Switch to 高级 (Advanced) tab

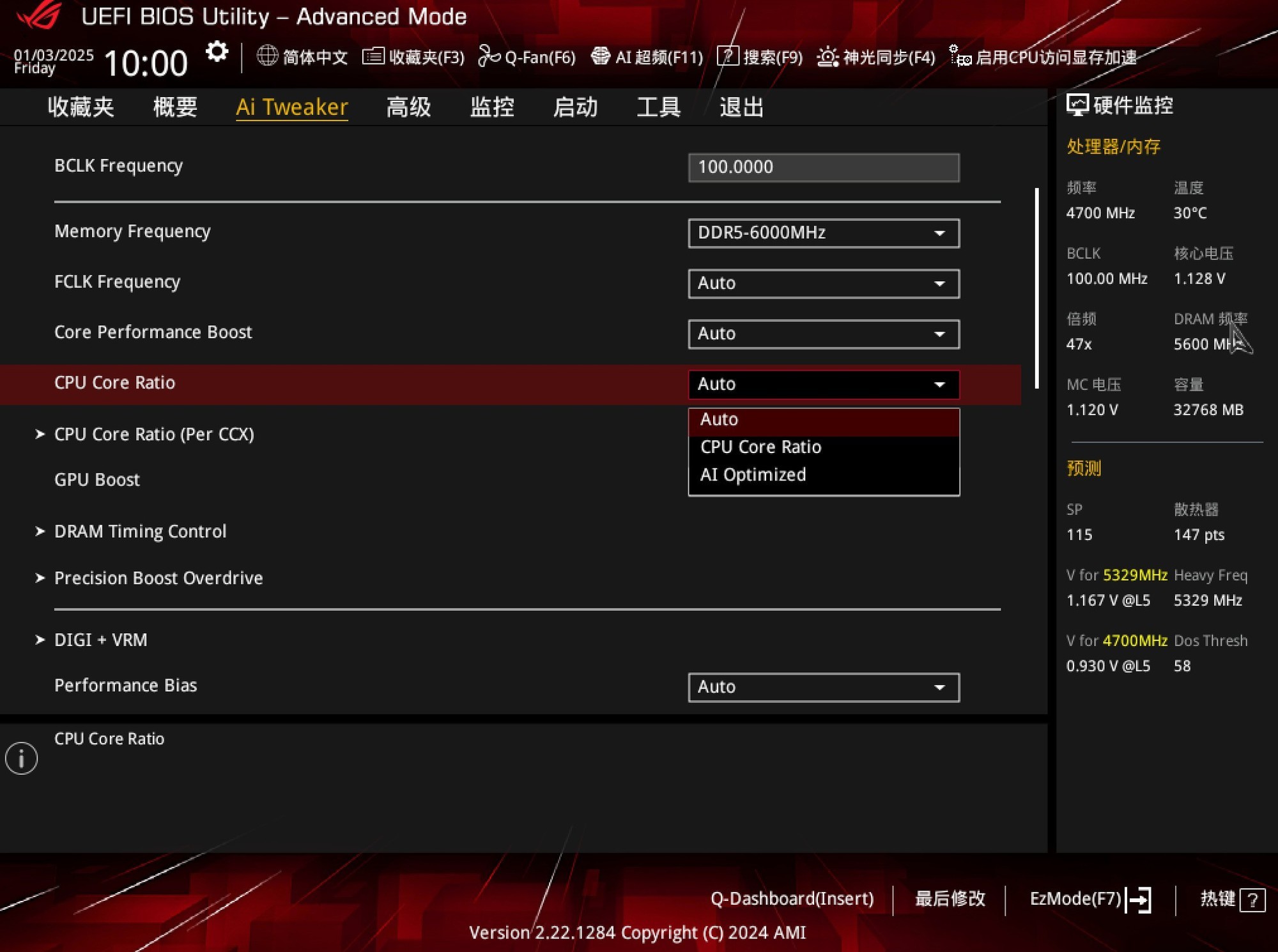coord(408,108)
